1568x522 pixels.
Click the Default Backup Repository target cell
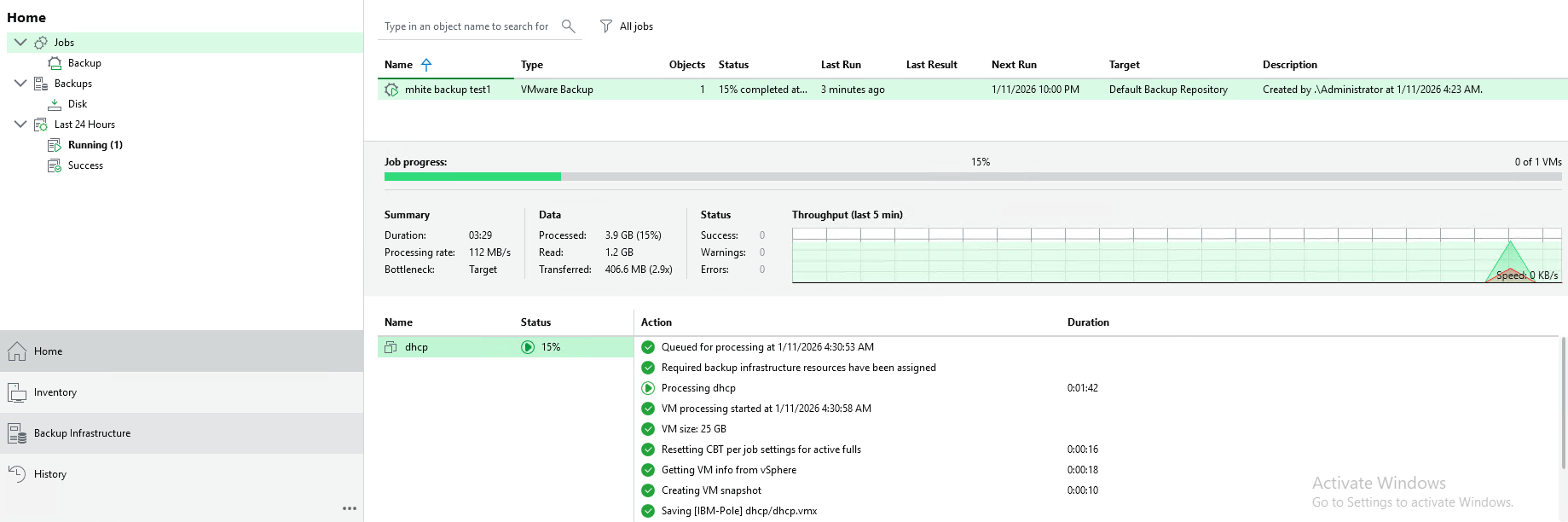click(x=1168, y=90)
